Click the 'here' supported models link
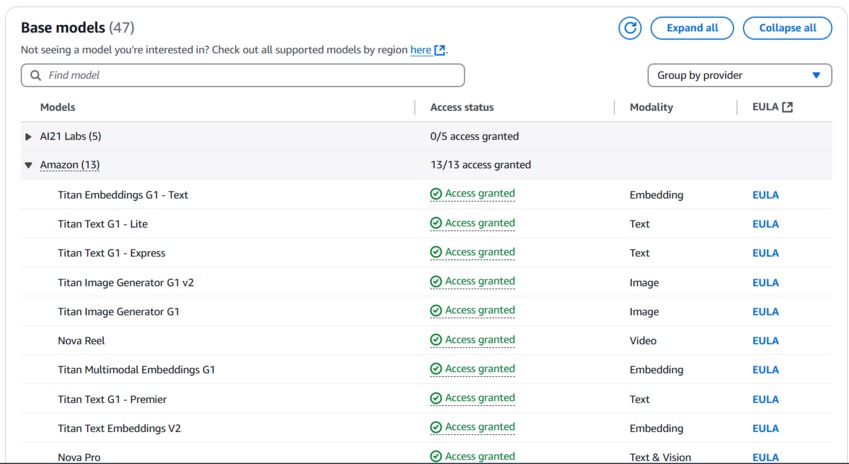Viewport: 849px width, 464px height. pyautogui.click(x=420, y=50)
